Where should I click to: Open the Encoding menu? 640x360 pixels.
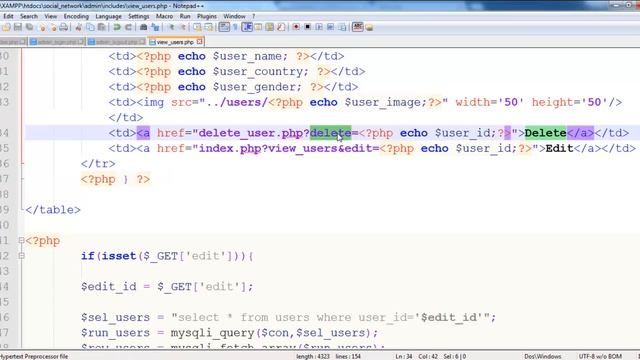tap(76, 16)
